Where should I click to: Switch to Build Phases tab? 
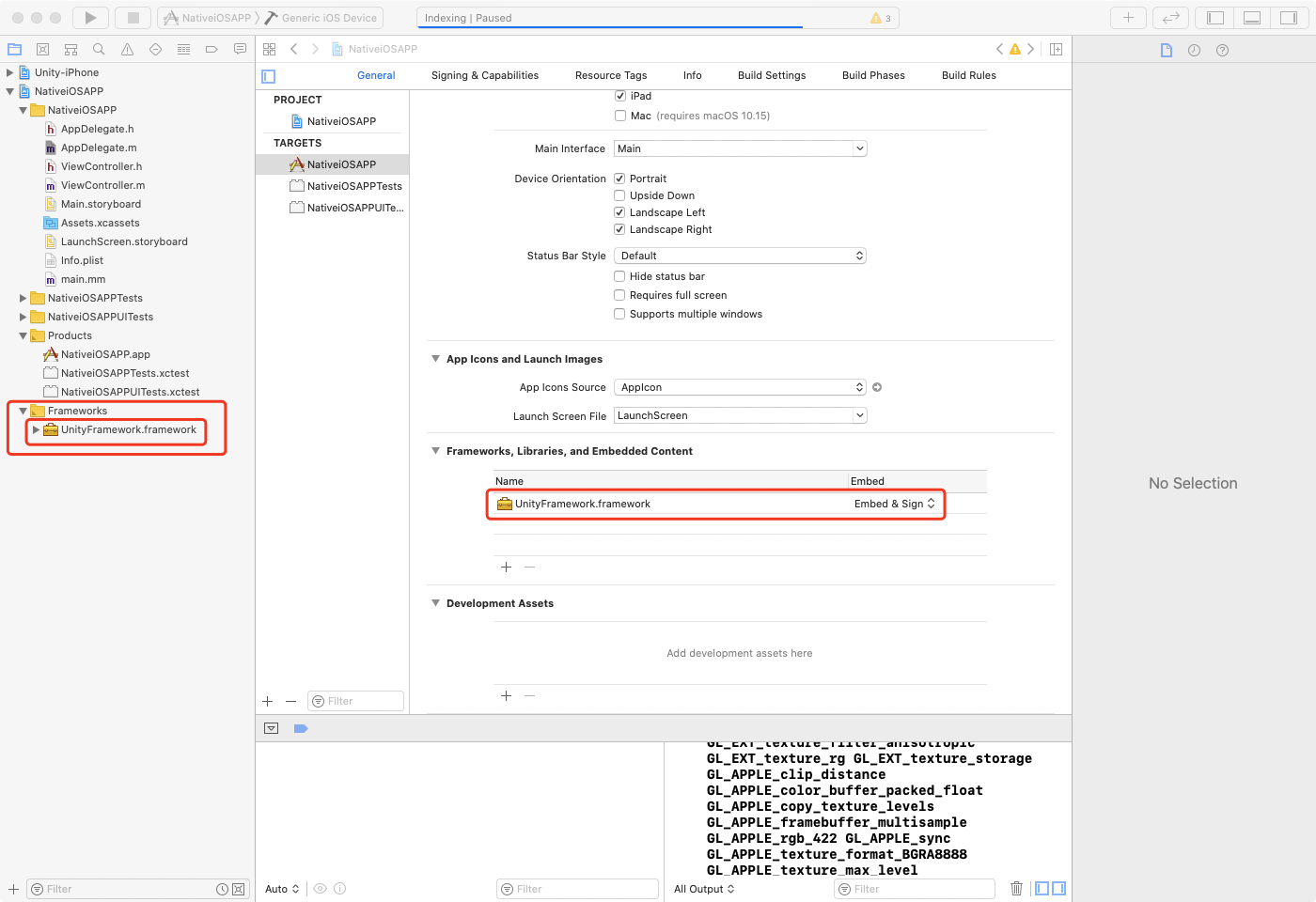pyautogui.click(x=873, y=75)
